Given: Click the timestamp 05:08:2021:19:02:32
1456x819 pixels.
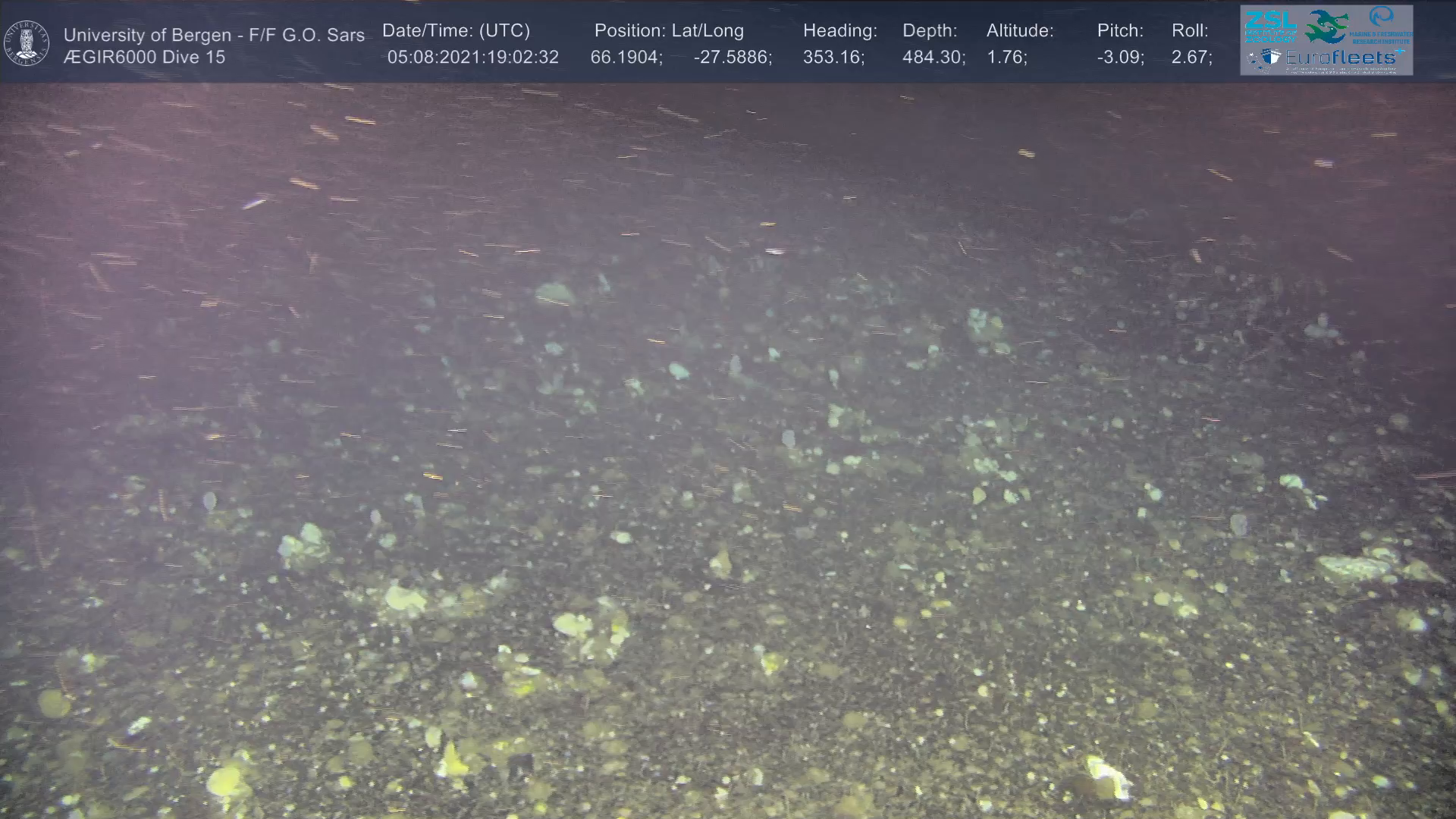Looking at the screenshot, I should point(472,57).
